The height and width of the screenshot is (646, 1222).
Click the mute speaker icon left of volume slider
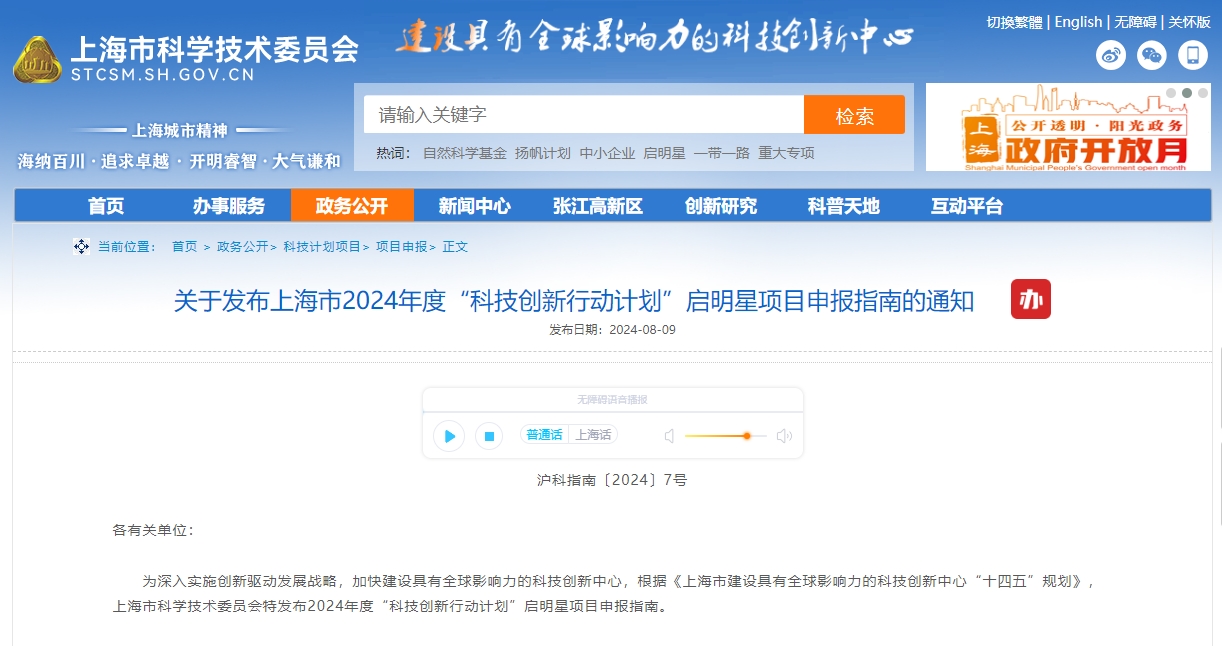669,436
